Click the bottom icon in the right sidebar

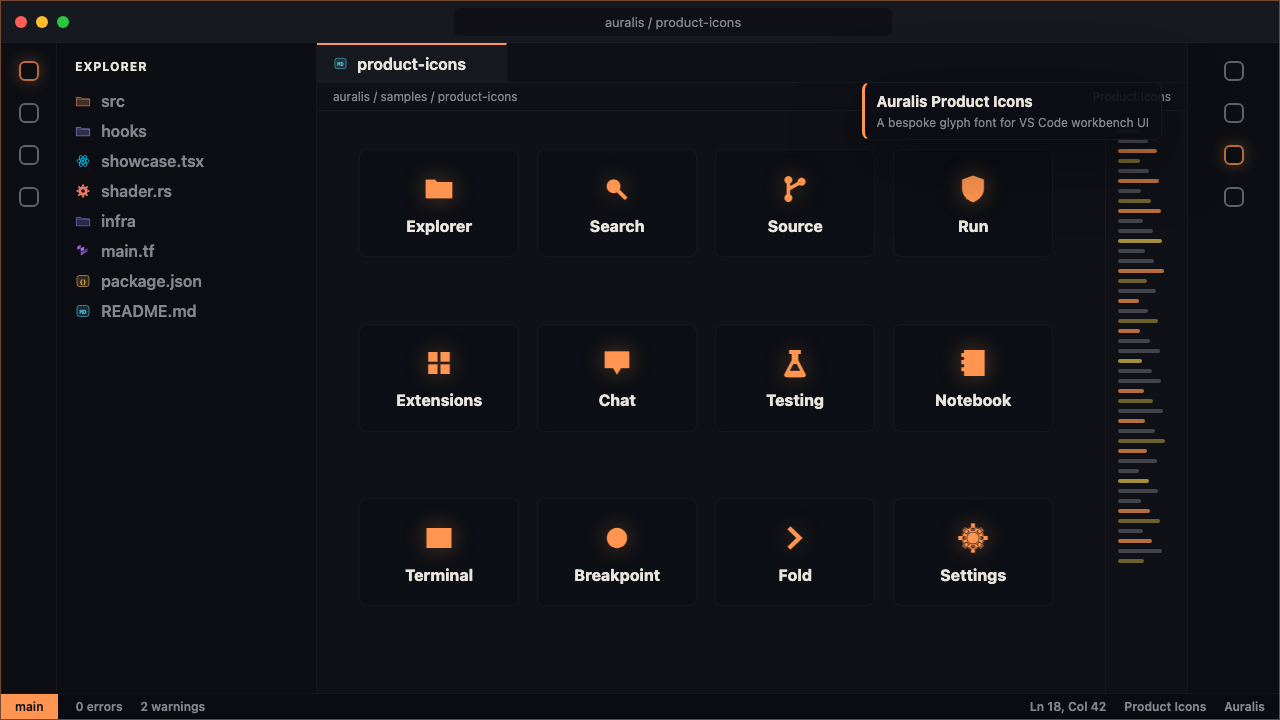(1234, 197)
